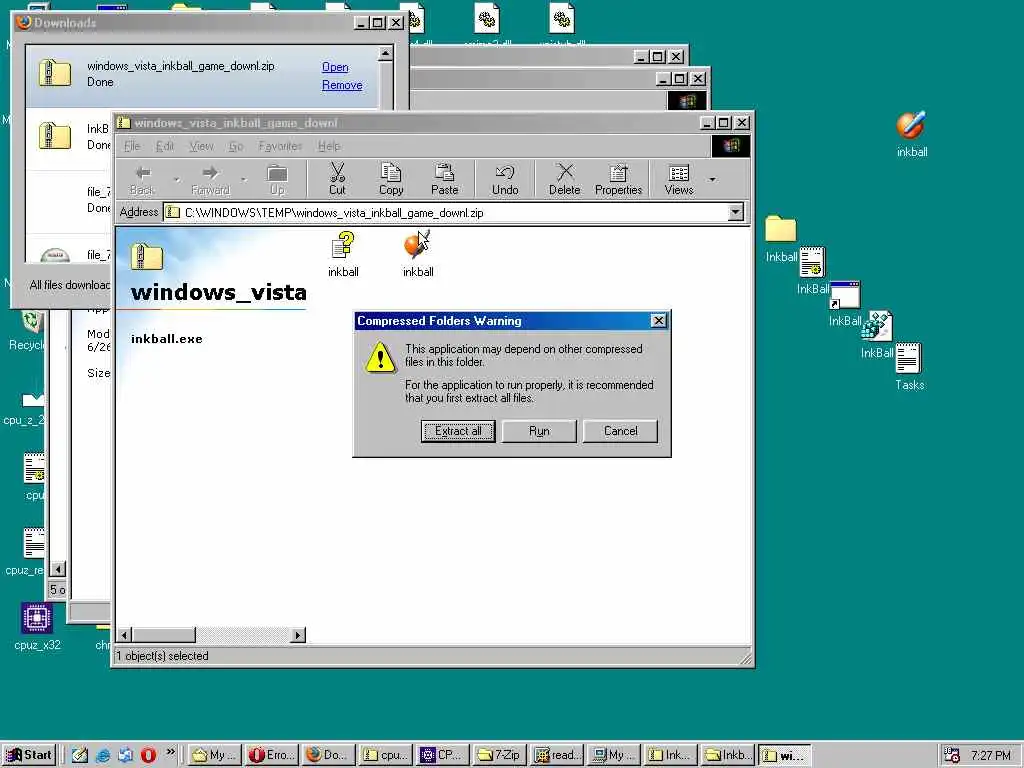The image size is (1024, 768).
Task: Open the Back history dropdown arrow
Action: click(x=176, y=180)
